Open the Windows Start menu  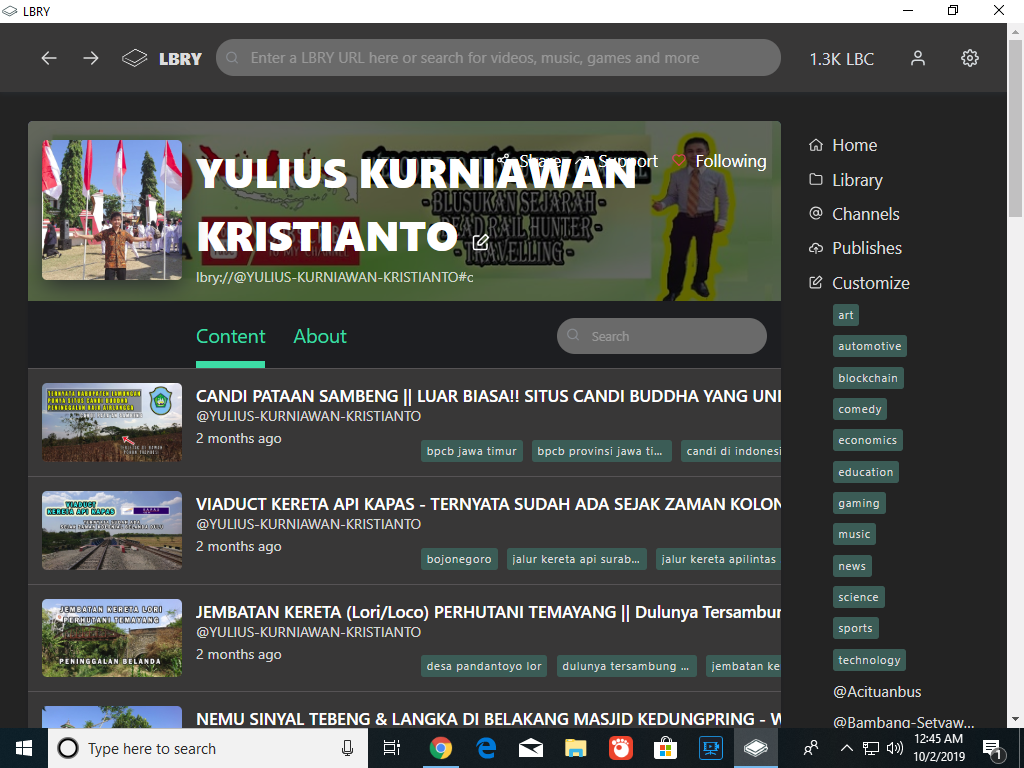(24, 748)
